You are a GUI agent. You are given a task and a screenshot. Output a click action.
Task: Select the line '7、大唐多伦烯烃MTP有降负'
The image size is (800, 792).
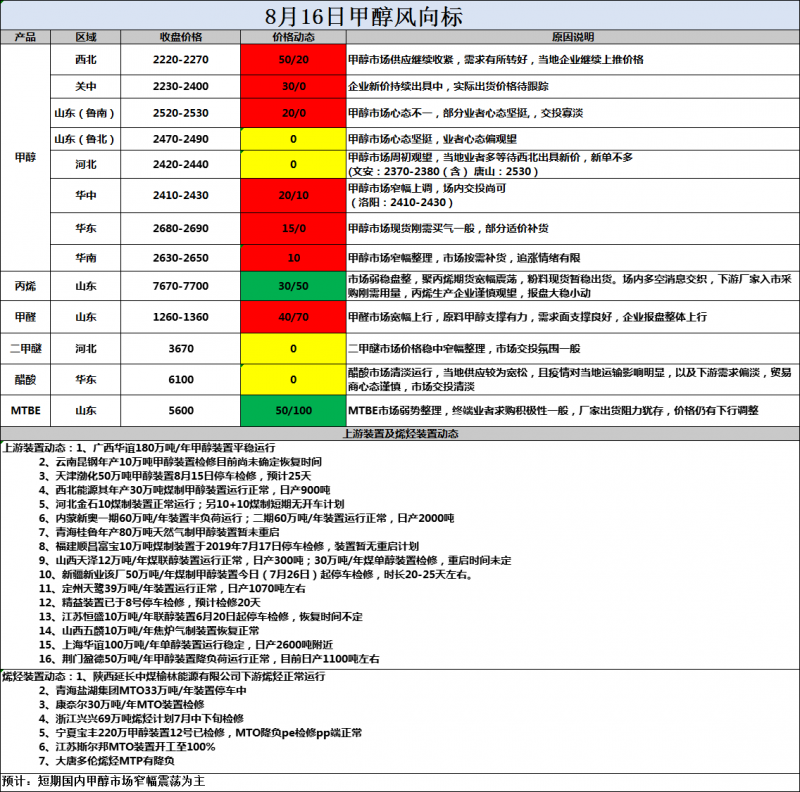click(107, 761)
